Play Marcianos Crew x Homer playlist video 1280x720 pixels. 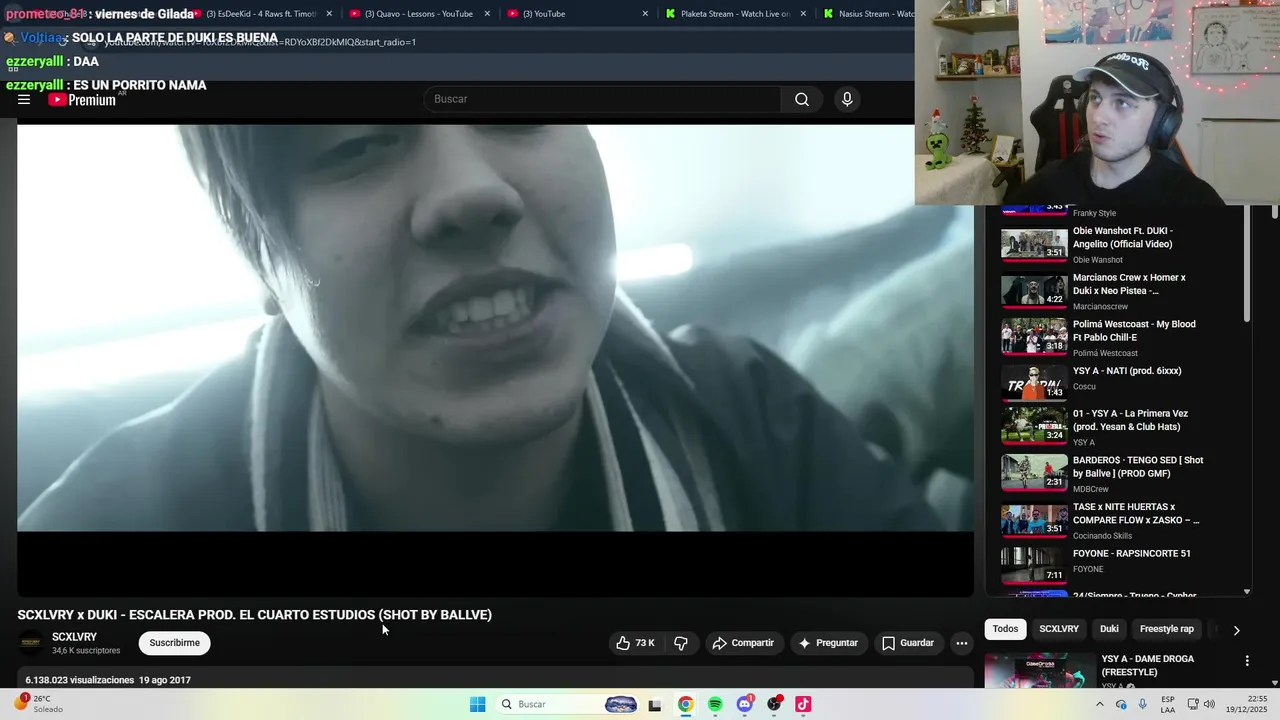point(1123,291)
